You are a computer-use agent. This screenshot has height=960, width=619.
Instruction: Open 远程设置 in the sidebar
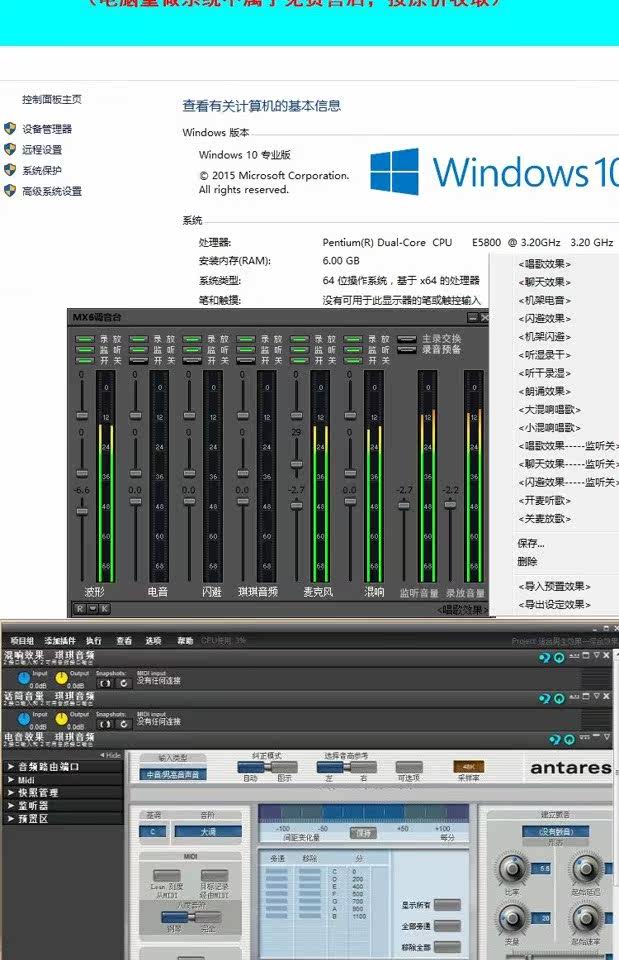point(42,149)
